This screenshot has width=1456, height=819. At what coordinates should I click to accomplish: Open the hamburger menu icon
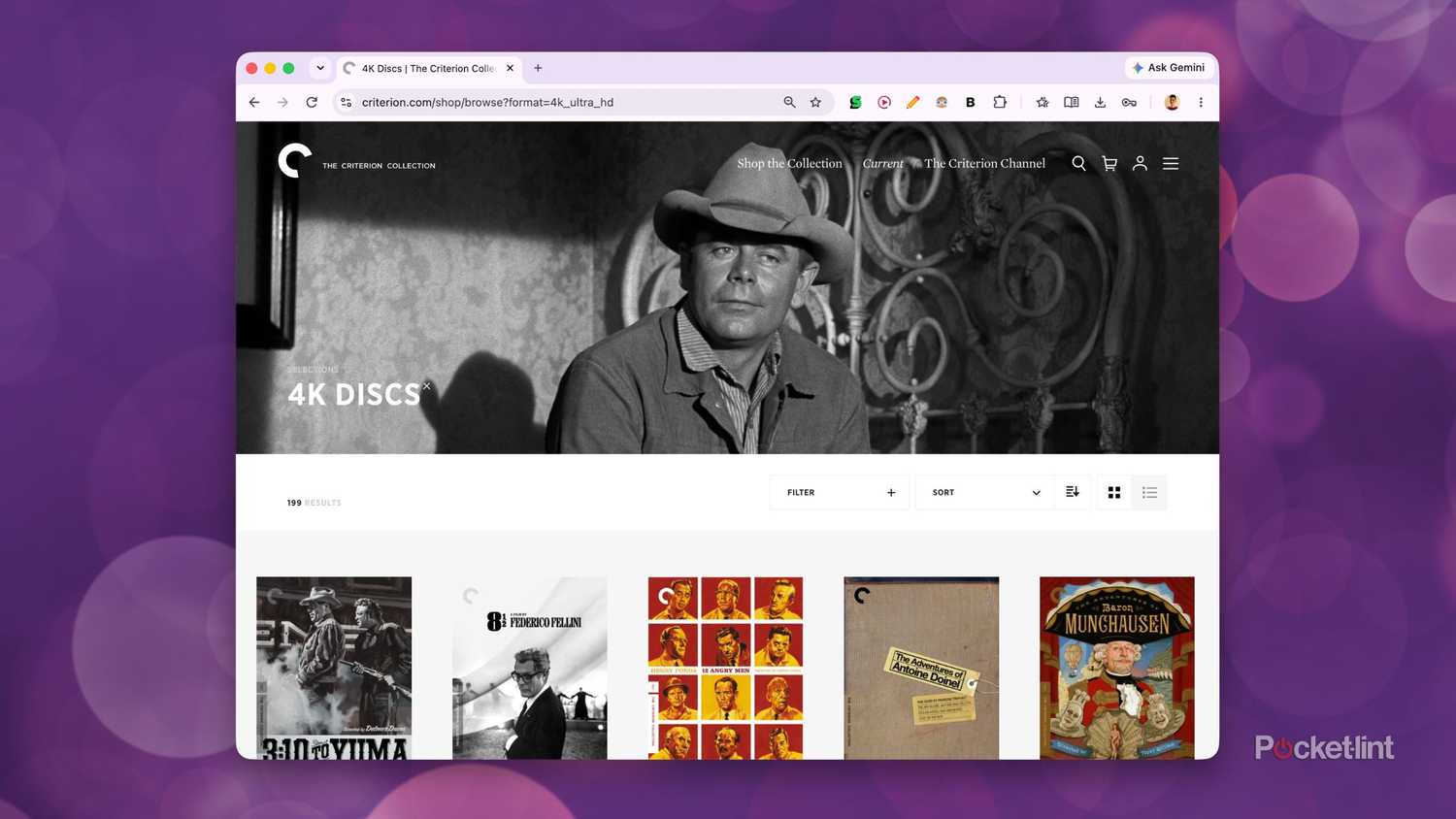pyautogui.click(x=1171, y=164)
